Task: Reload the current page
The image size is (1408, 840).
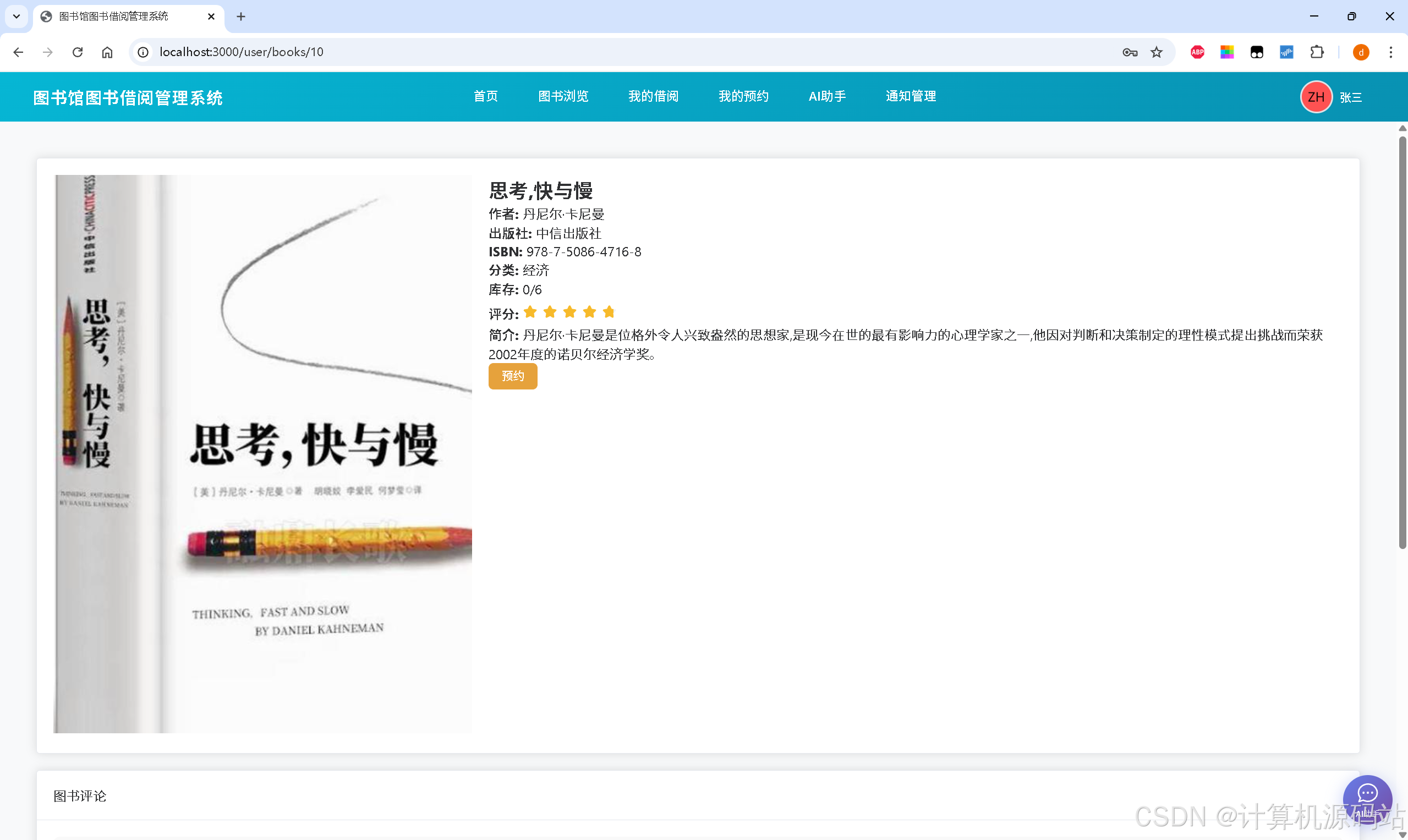Action: click(x=78, y=52)
